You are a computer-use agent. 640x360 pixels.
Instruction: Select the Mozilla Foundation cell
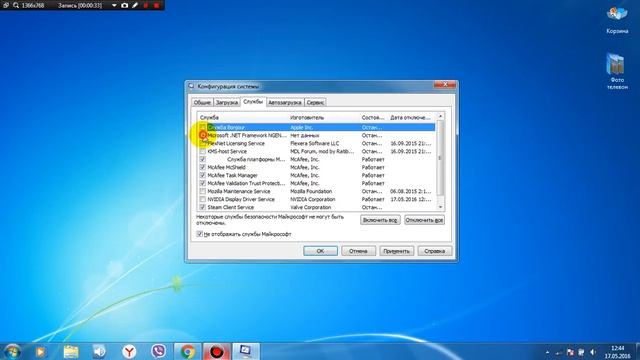[311, 191]
